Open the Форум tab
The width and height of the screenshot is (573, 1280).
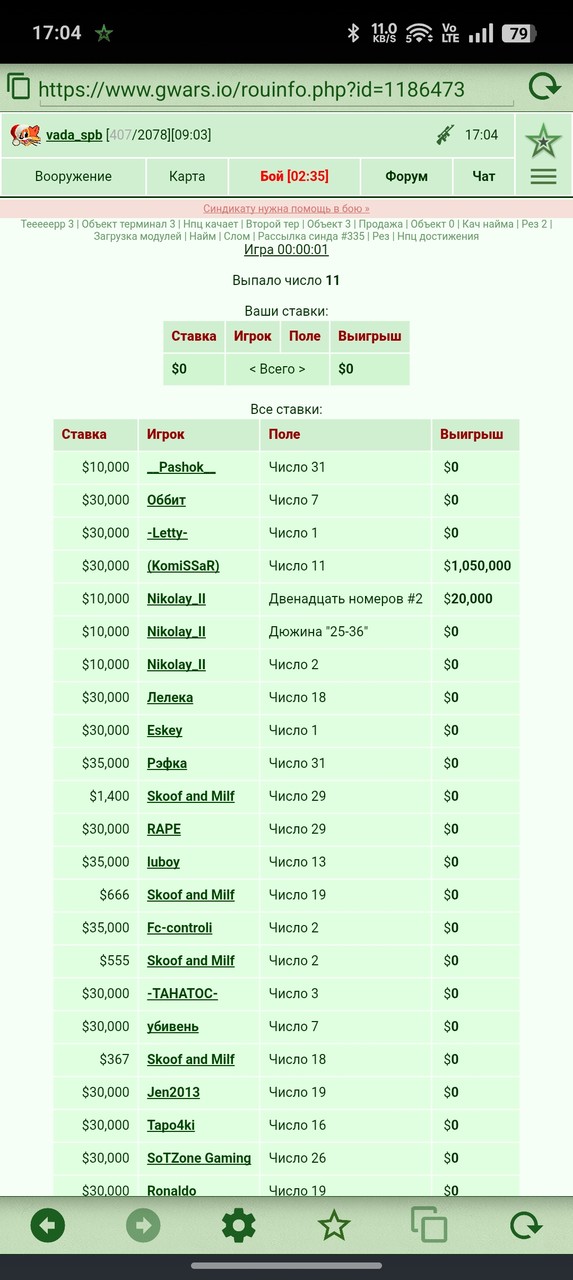click(407, 176)
